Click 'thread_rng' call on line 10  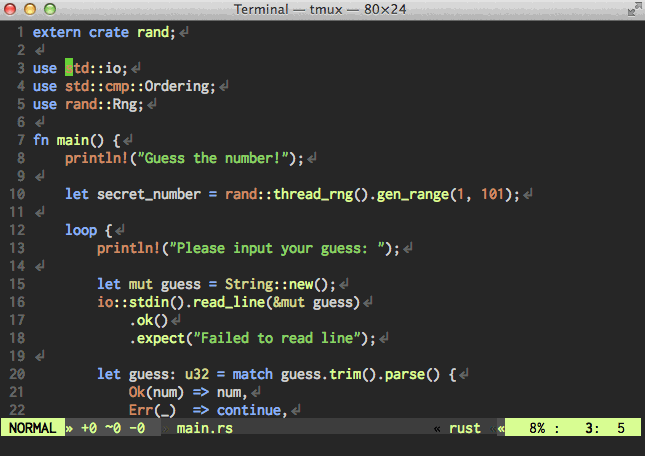pyautogui.click(x=313, y=194)
